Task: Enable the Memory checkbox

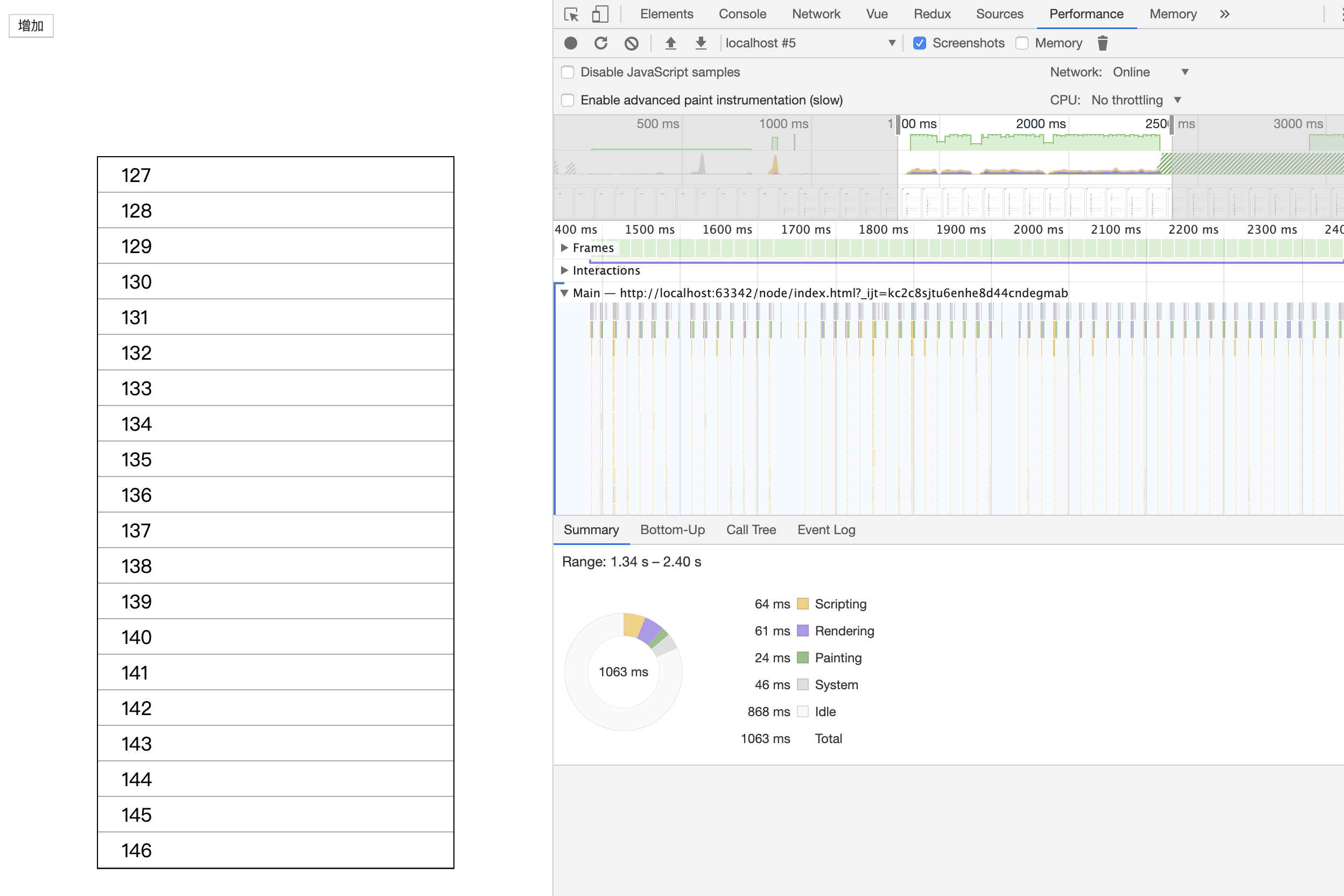Action: (1023, 44)
